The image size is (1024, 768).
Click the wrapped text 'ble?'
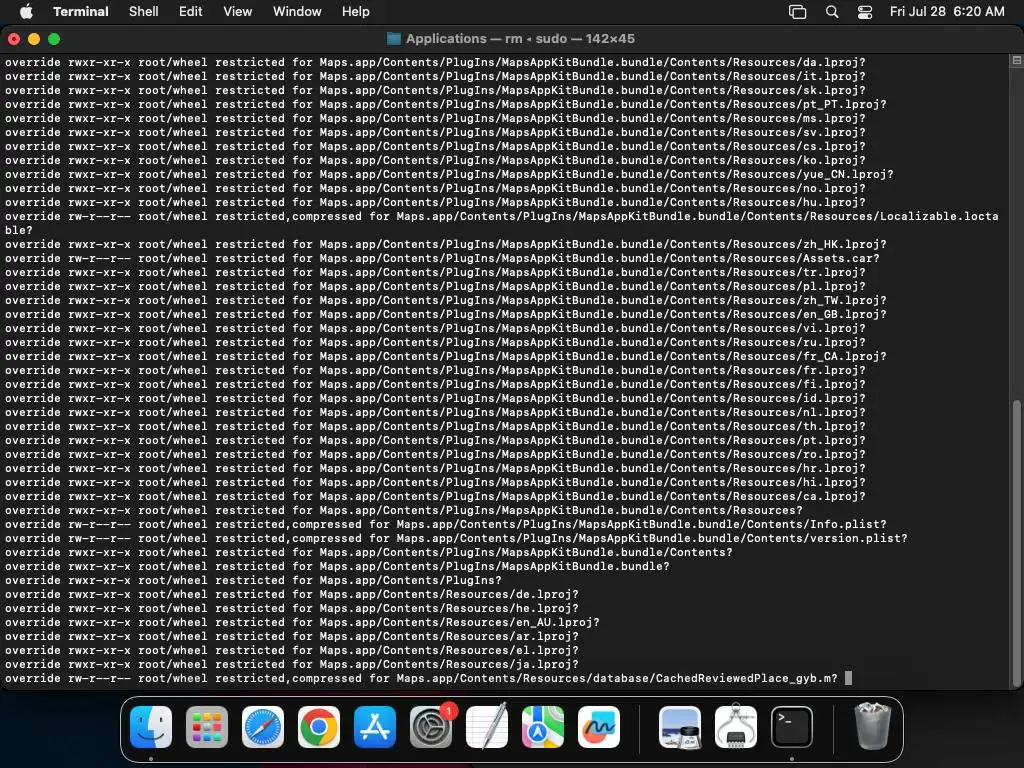pyautogui.click(x=18, y=231)
